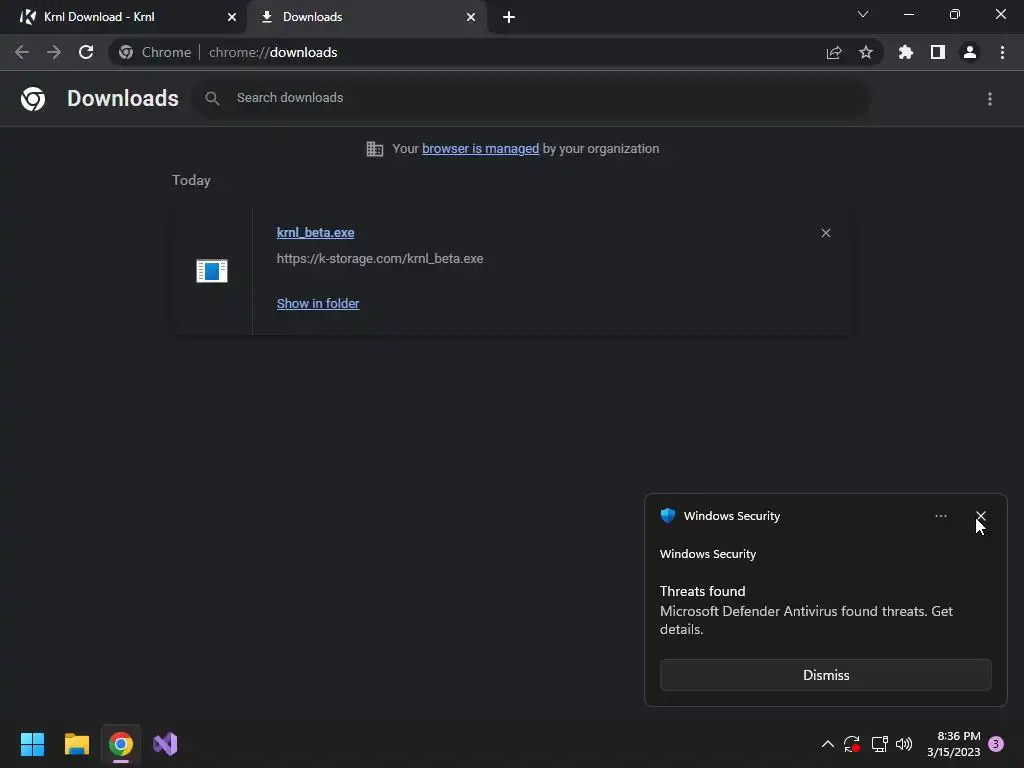This screenshot has height=768, width=1024.
Task: Click Show in folder link
Action: [318, 304]
